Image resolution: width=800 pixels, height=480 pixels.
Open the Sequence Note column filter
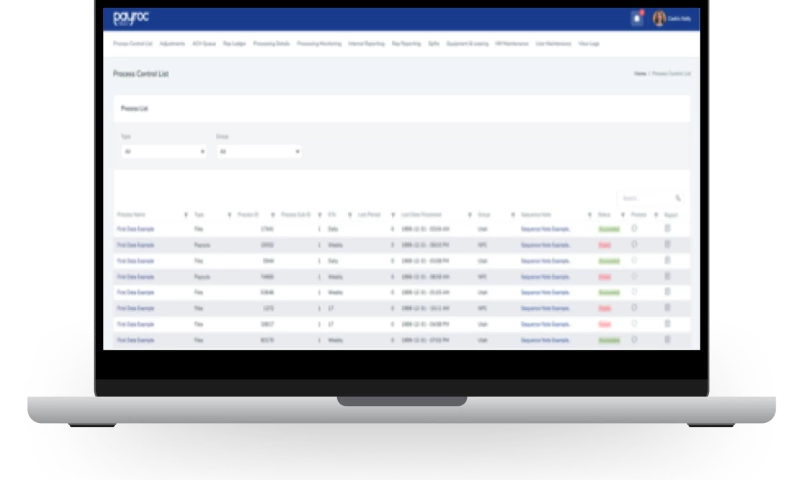pyautogui.click(x=589, y=215)
